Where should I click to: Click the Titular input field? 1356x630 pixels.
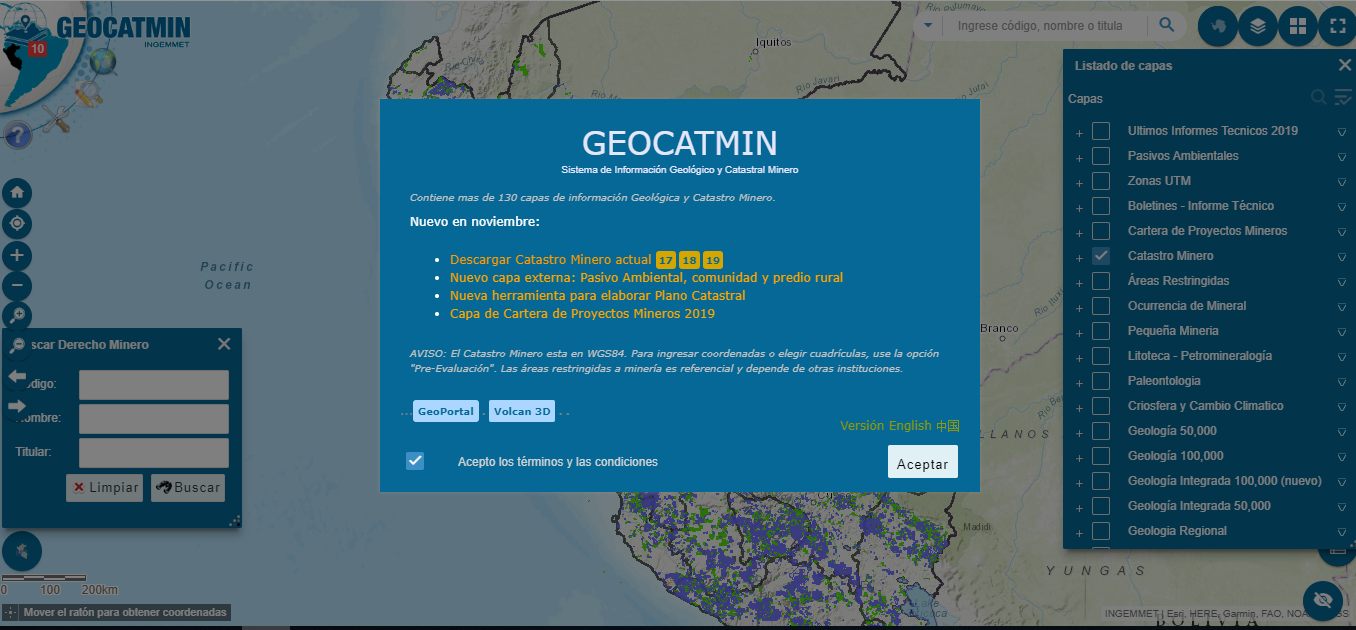(x=154, y=453)
